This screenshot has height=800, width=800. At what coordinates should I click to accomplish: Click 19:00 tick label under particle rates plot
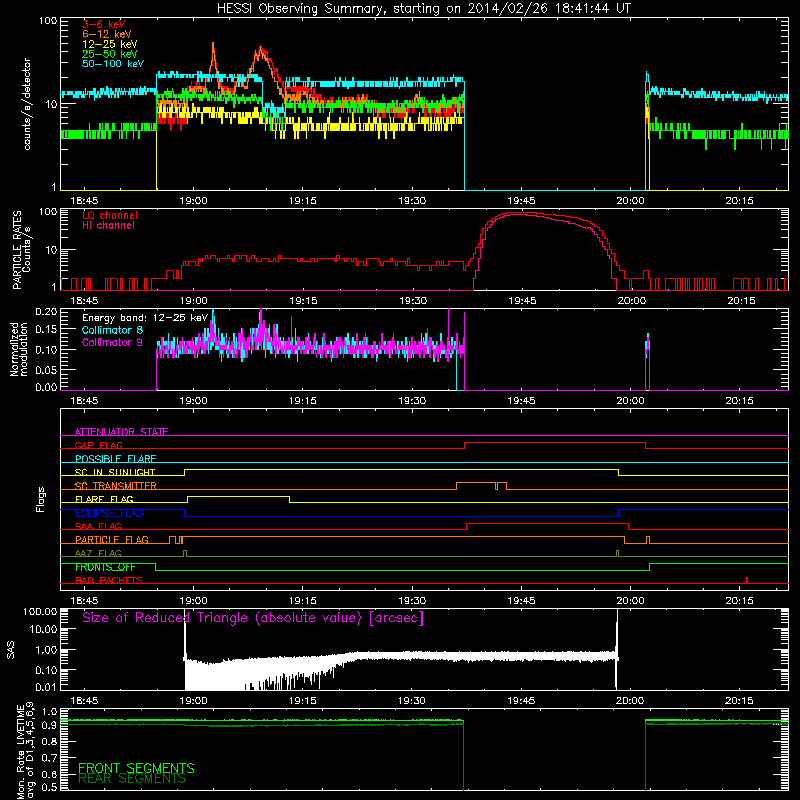[193, 301]
